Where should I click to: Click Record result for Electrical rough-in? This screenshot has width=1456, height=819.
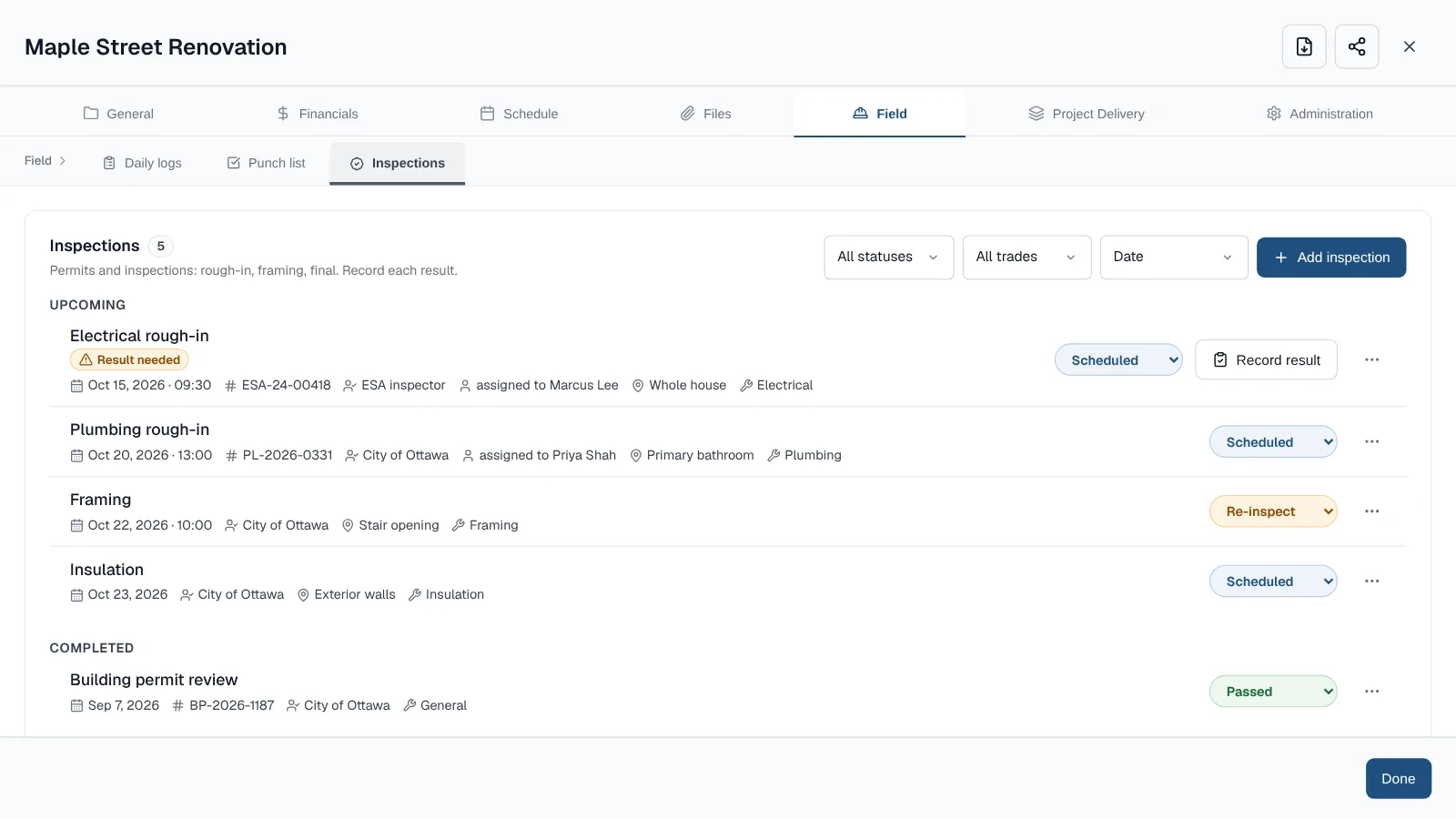[1266, 359]
